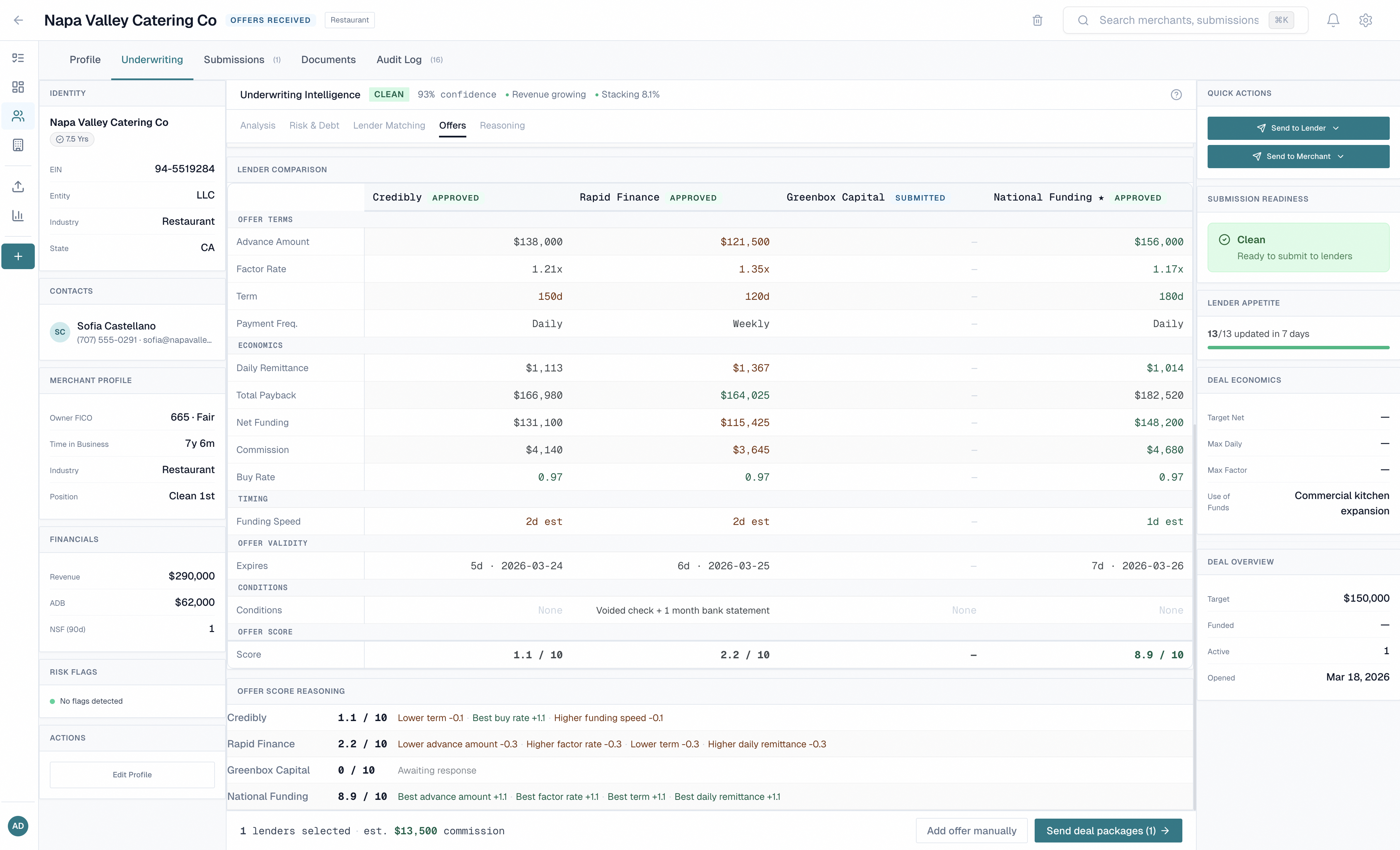The image size is (1400, 850).
Task: Click the sidebar upload icon
Action: point(18,186)
